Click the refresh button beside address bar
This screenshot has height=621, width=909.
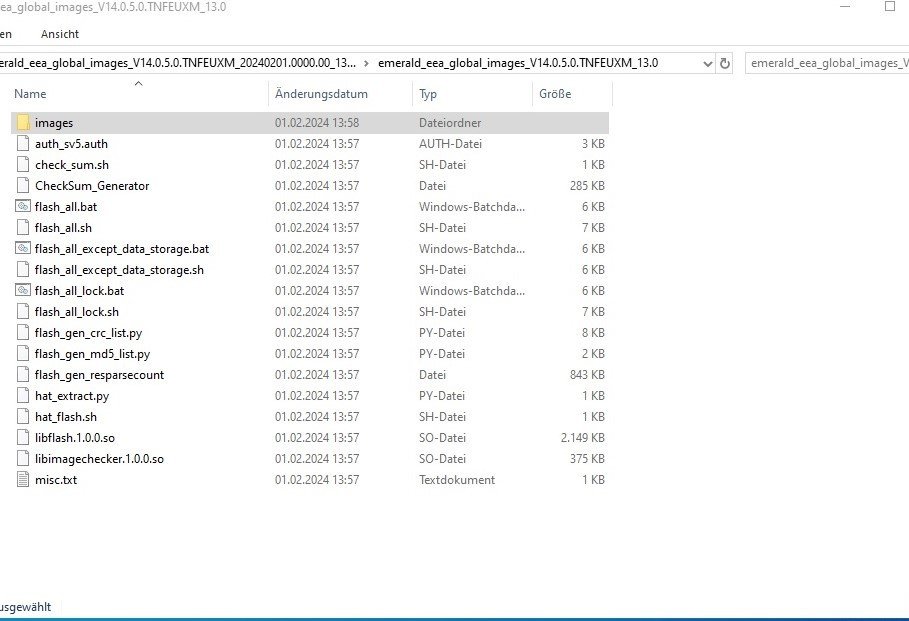725,63
